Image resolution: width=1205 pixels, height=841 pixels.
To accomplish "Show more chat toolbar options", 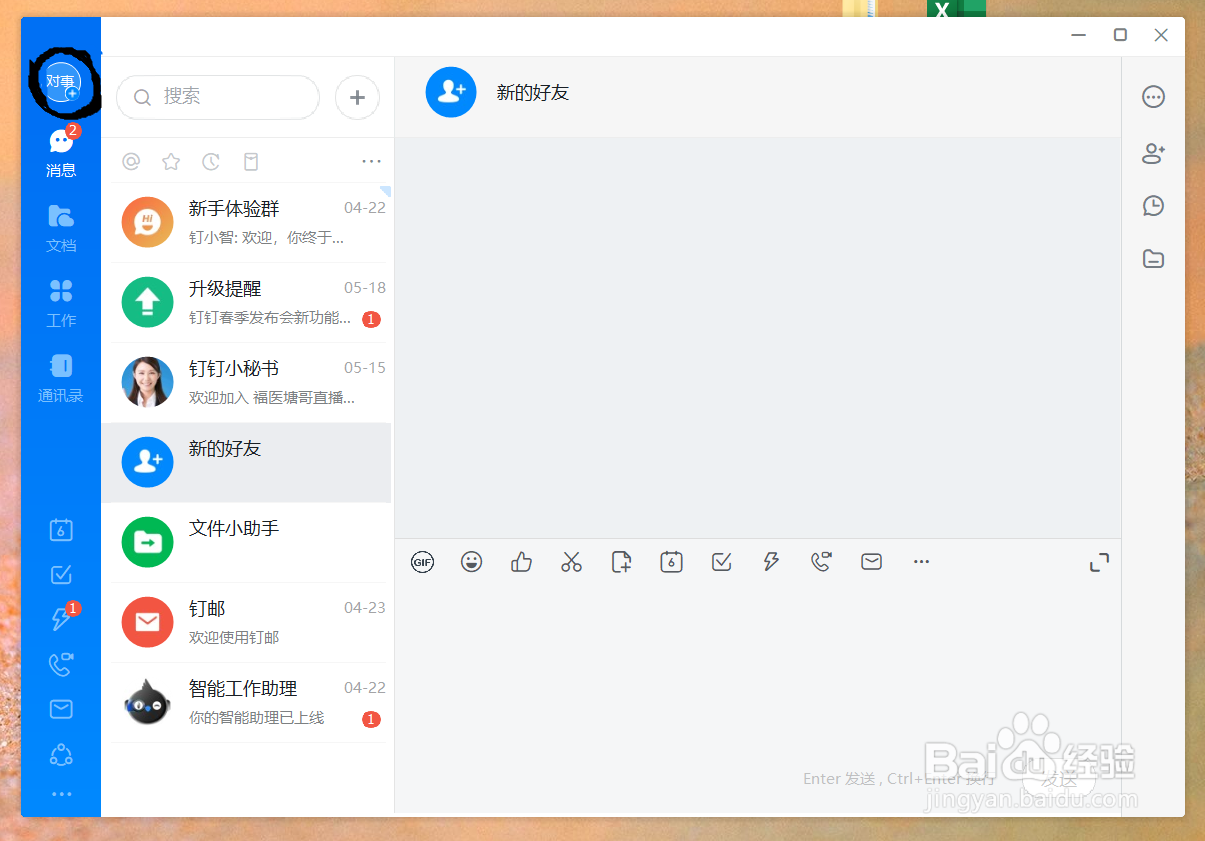I will 921,562.
